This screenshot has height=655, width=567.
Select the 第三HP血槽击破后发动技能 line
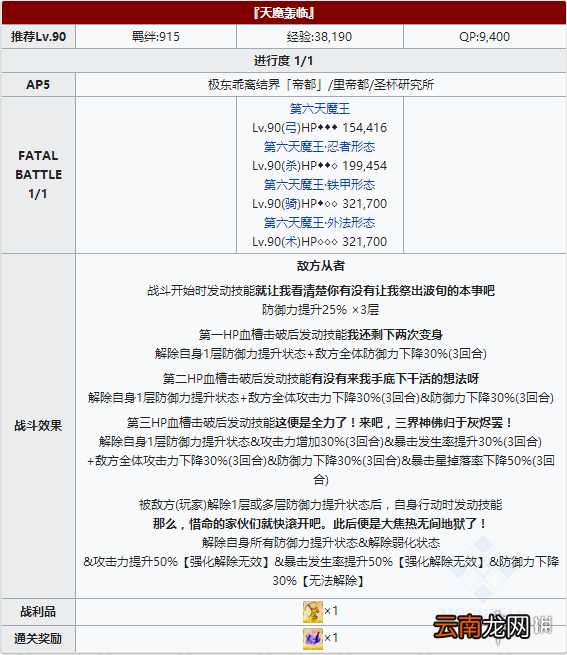click(321, 423)
